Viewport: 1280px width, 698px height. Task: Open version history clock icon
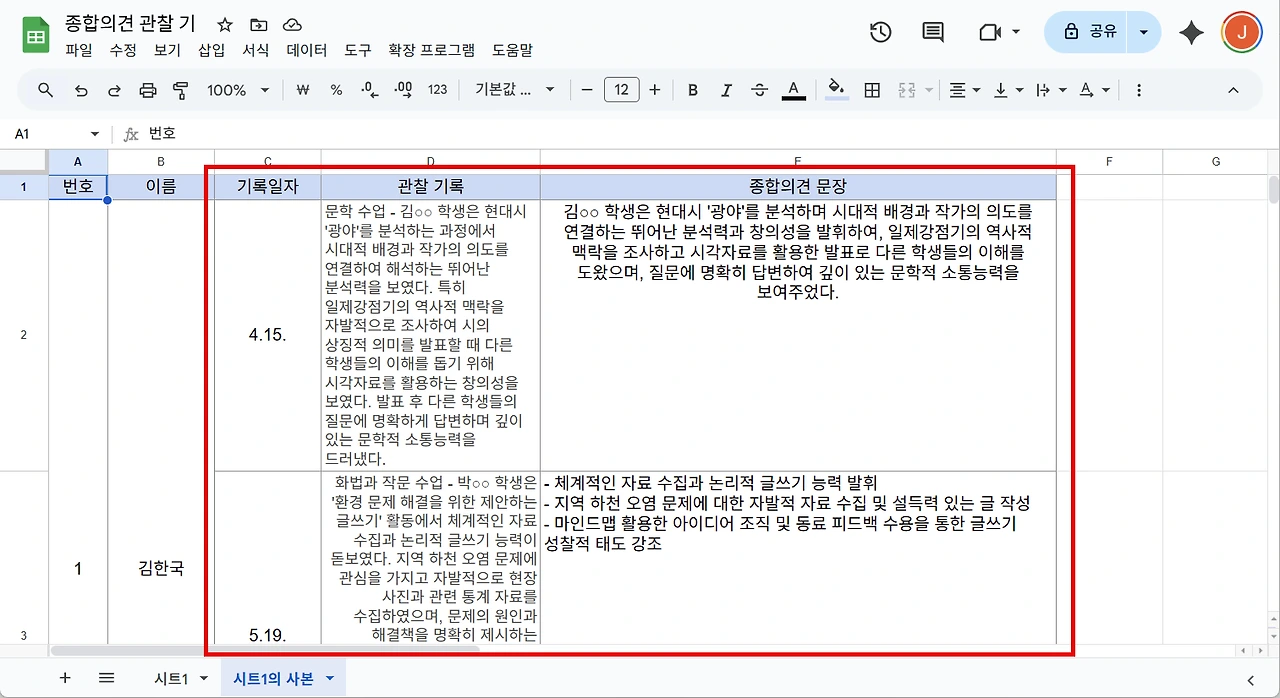tap(880, 32)
